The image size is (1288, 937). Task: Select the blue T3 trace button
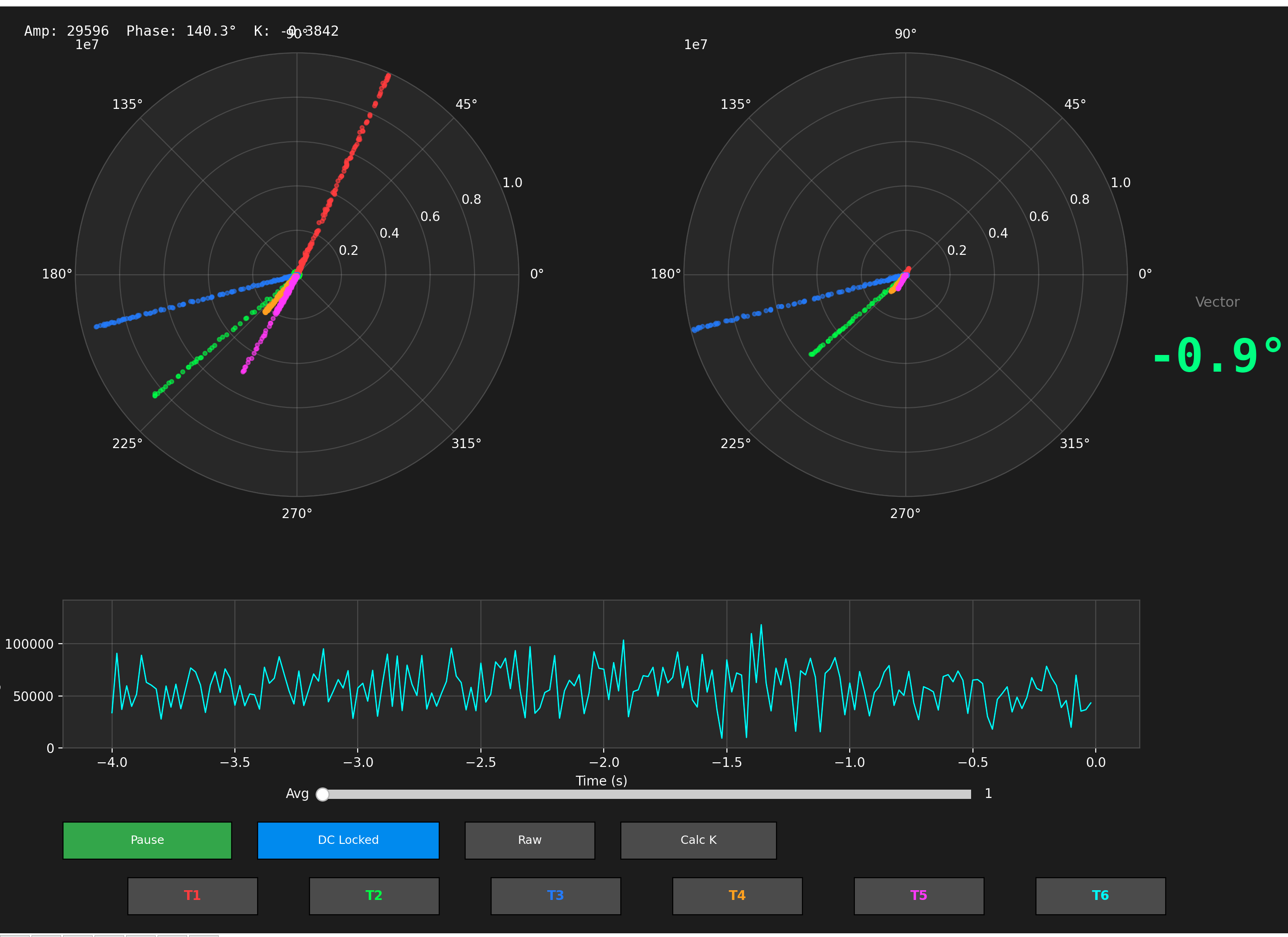coord(556,896)
